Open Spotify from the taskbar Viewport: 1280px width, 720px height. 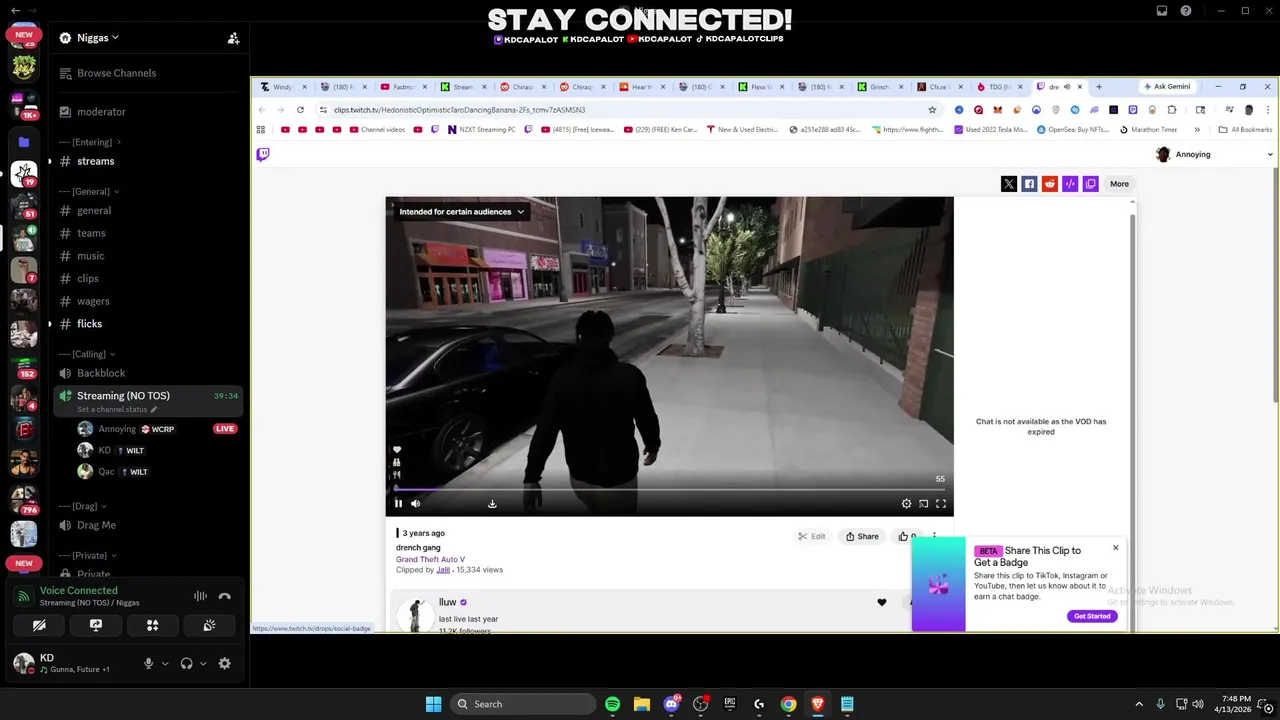[x=612, y=704]
